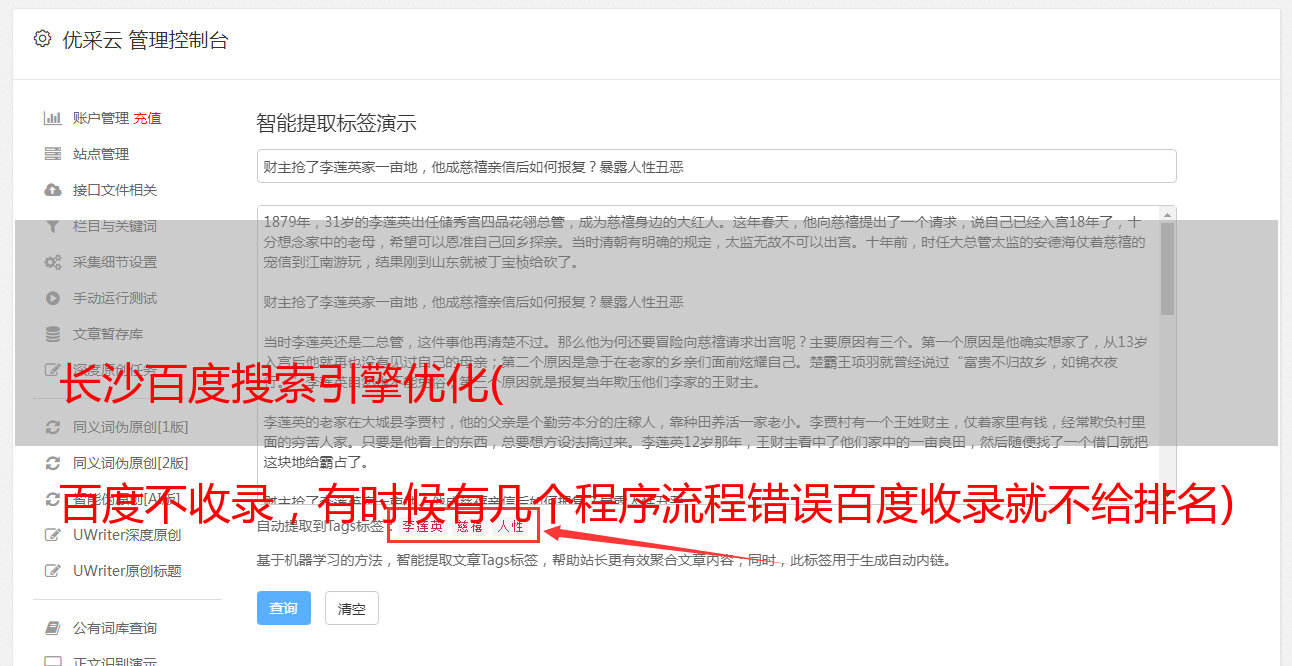Open 账户管理 bar chart icon

click(53, 118)
